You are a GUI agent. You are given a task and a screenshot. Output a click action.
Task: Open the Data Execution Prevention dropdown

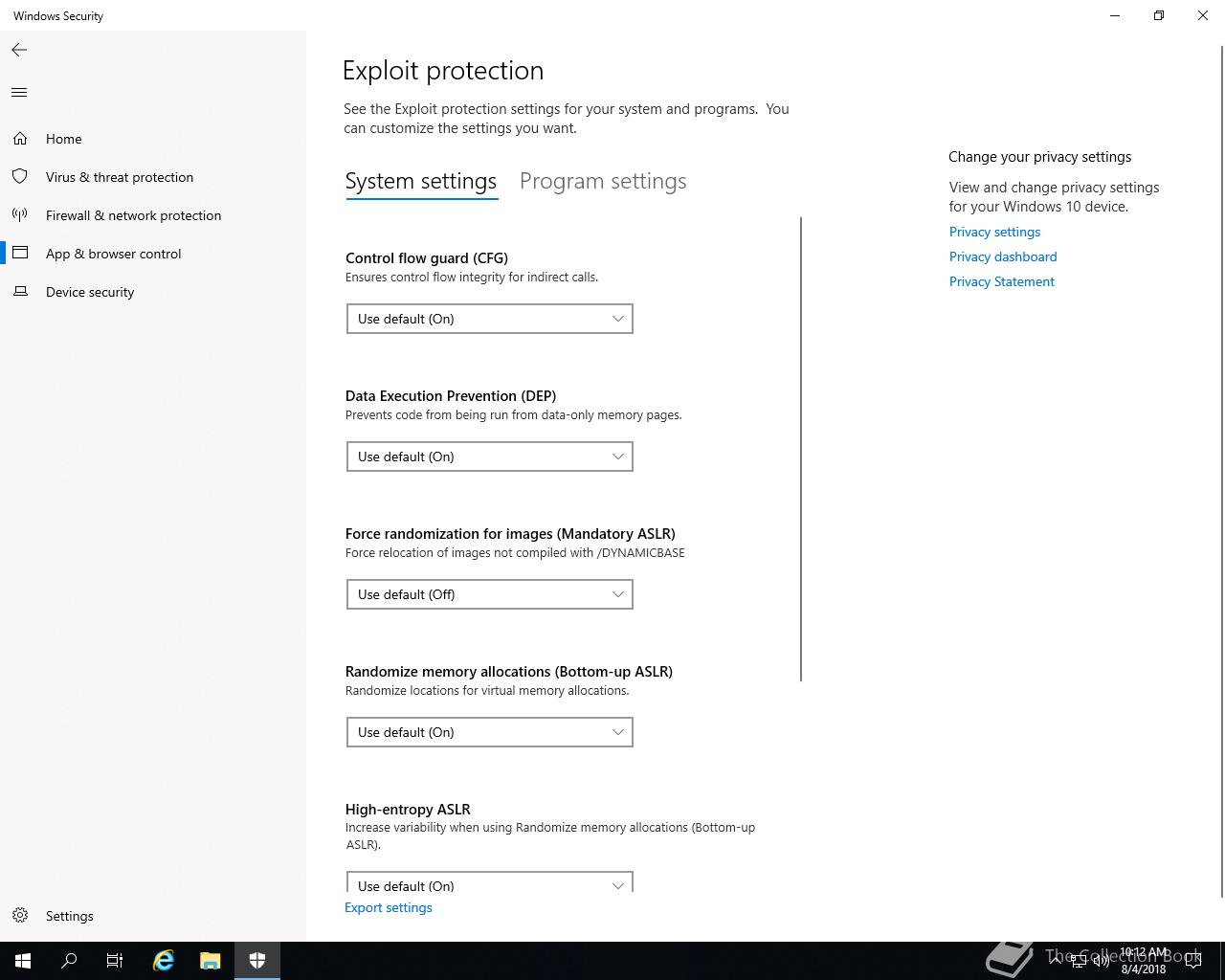point(490,457)
